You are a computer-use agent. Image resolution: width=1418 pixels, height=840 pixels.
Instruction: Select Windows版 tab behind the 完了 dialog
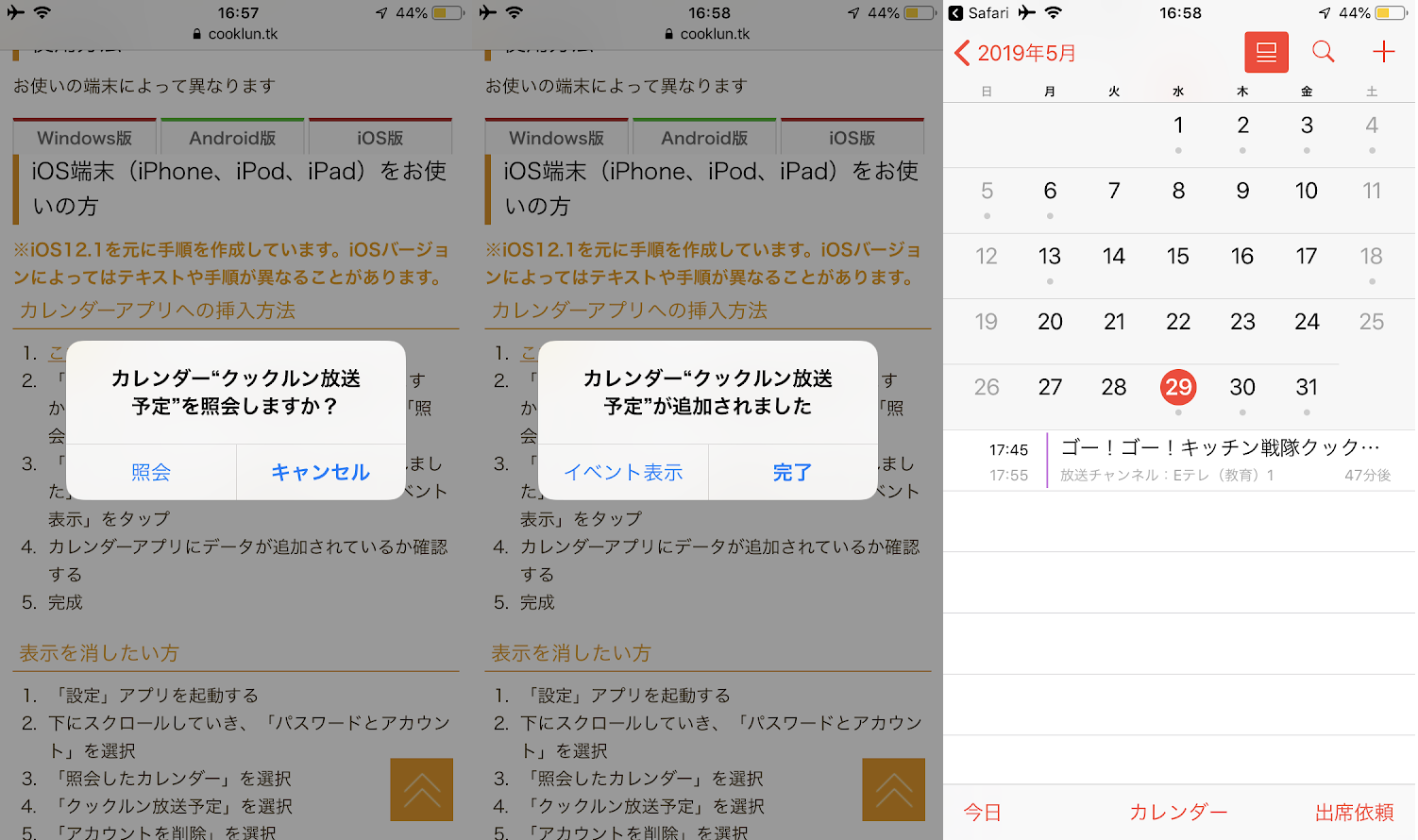(557, 137)
